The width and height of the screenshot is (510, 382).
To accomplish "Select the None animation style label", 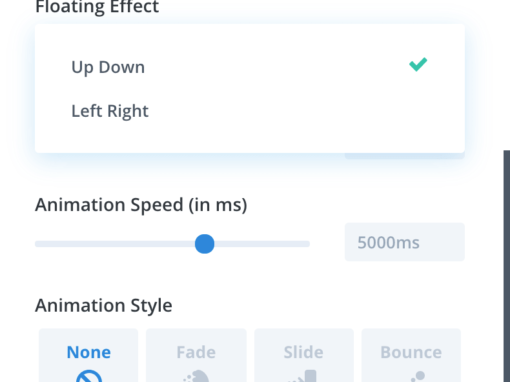I will point(89,352).
